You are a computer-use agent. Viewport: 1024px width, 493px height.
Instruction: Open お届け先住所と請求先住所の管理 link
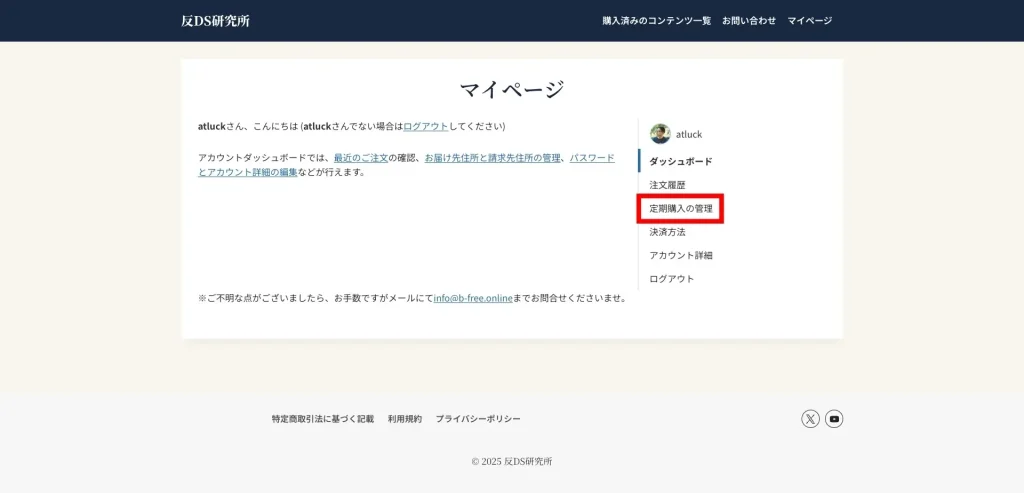pyautogui.click(x=492, y=158)
